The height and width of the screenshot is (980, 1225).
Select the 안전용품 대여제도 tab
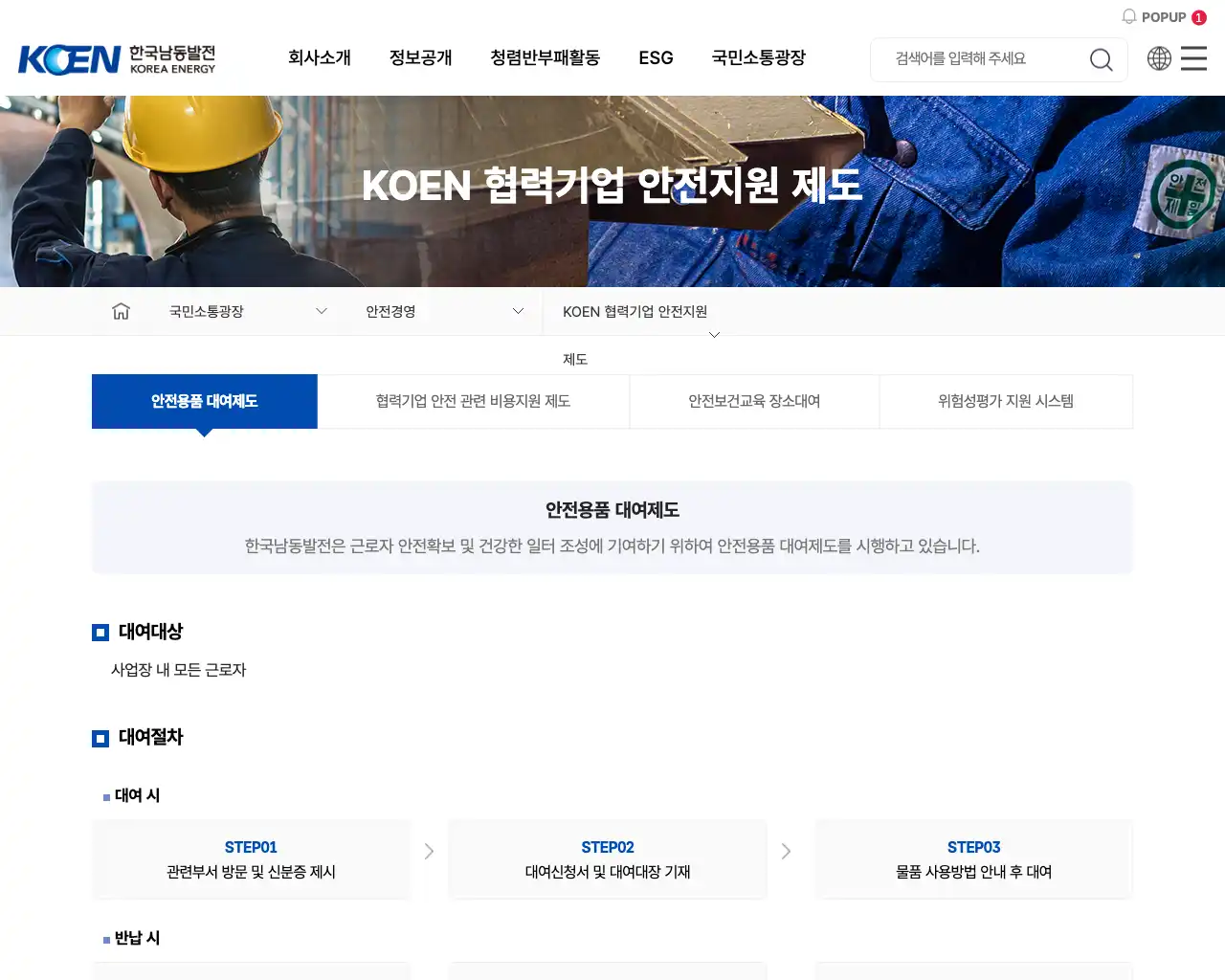click(205, 401)
